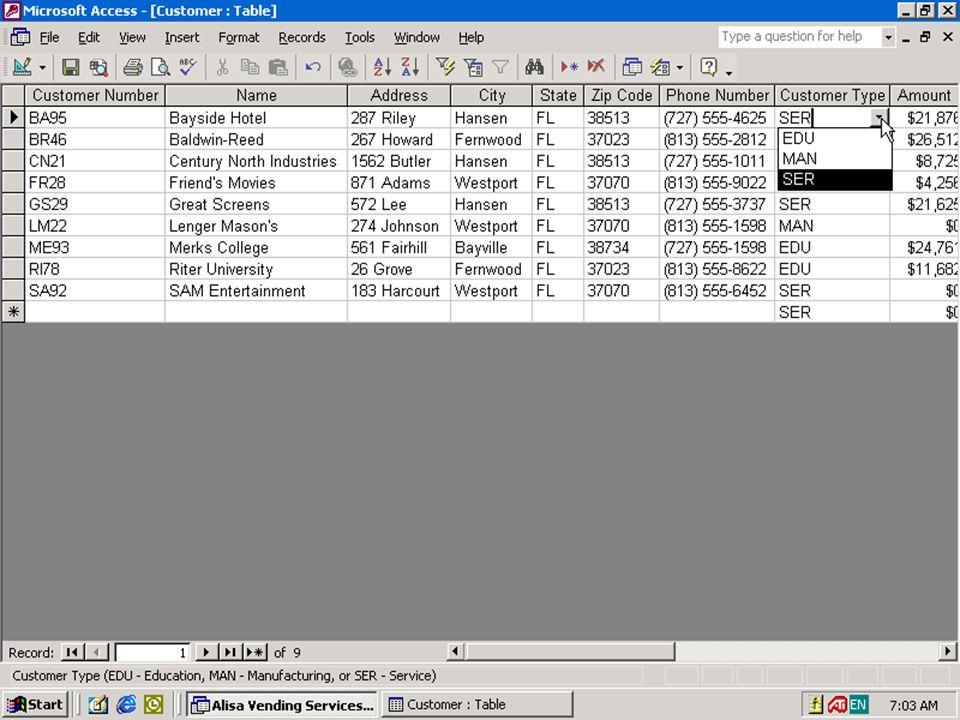Open Find with the binoculars icon
960x720 pixels.
click(534, 67)
